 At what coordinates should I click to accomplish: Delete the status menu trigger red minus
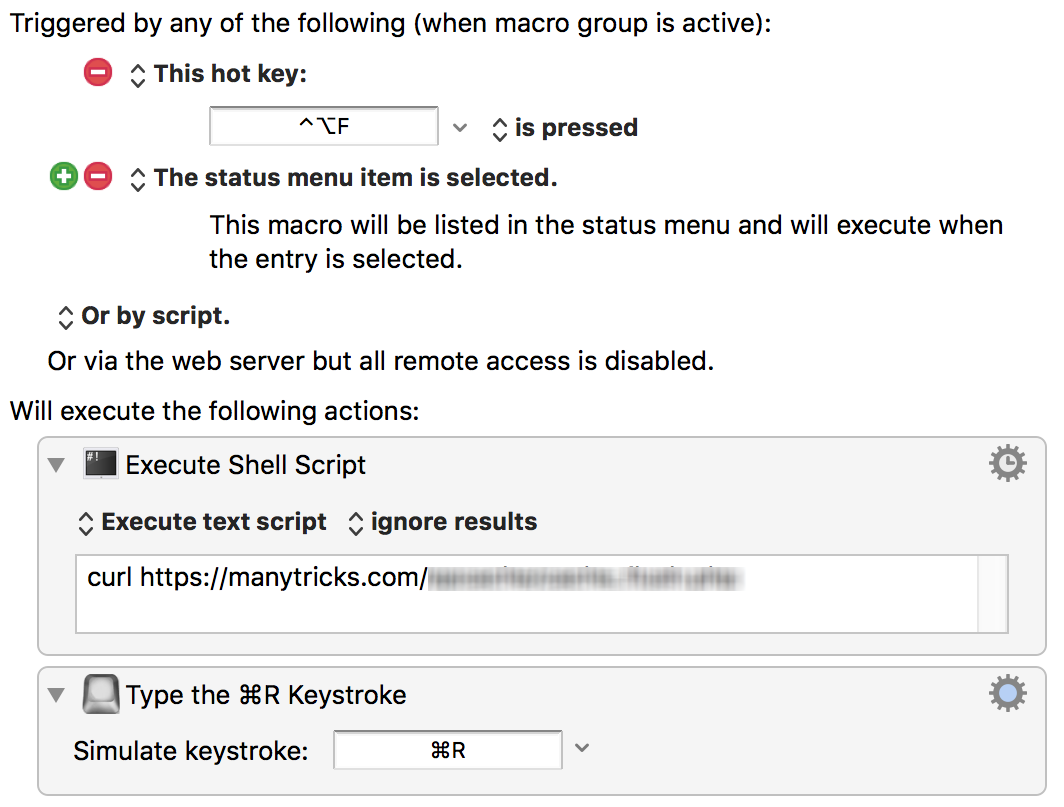(x=98, y=176)
